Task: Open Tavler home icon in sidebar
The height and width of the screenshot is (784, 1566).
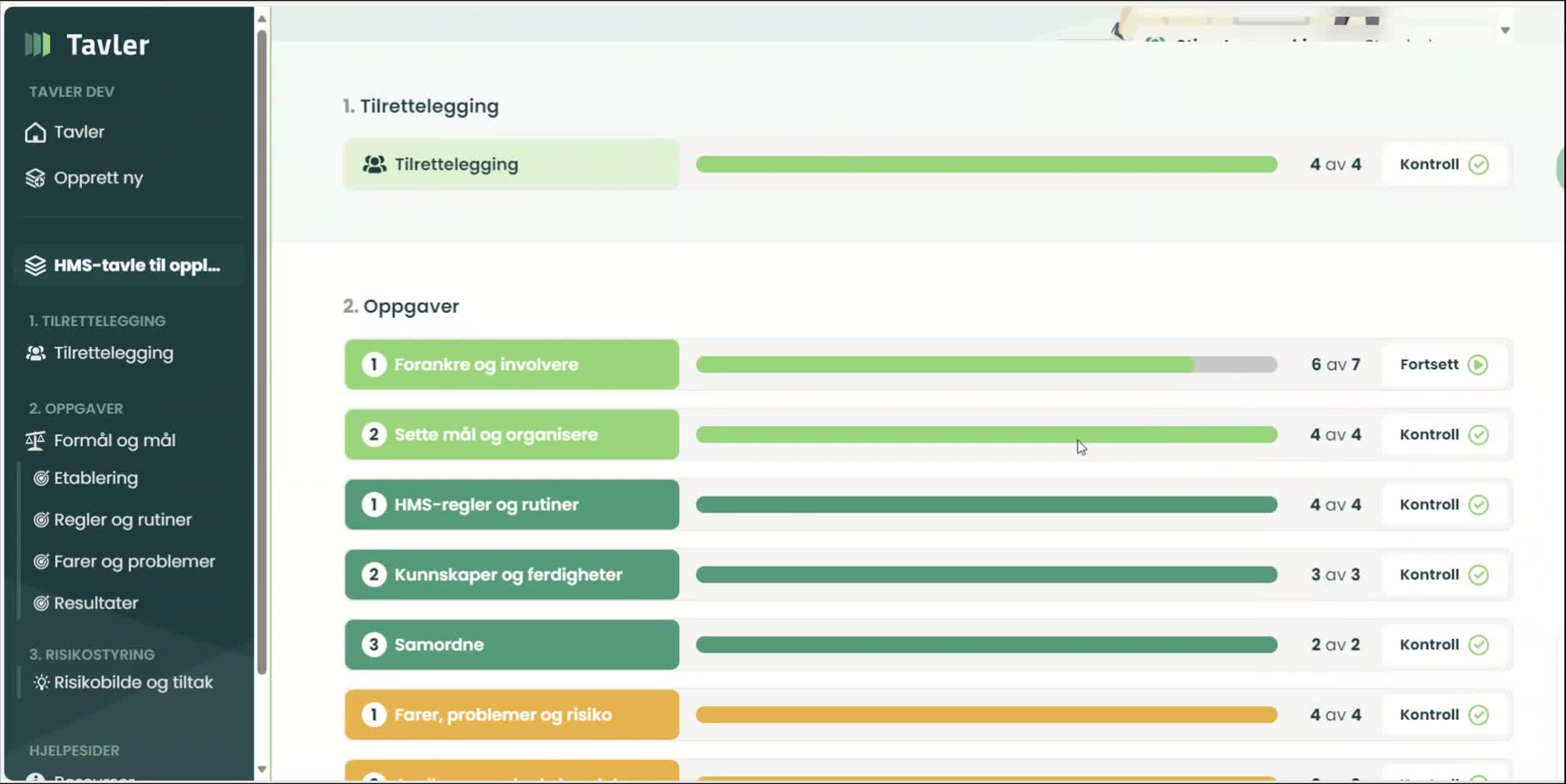Action: click(x=35, y=133)
